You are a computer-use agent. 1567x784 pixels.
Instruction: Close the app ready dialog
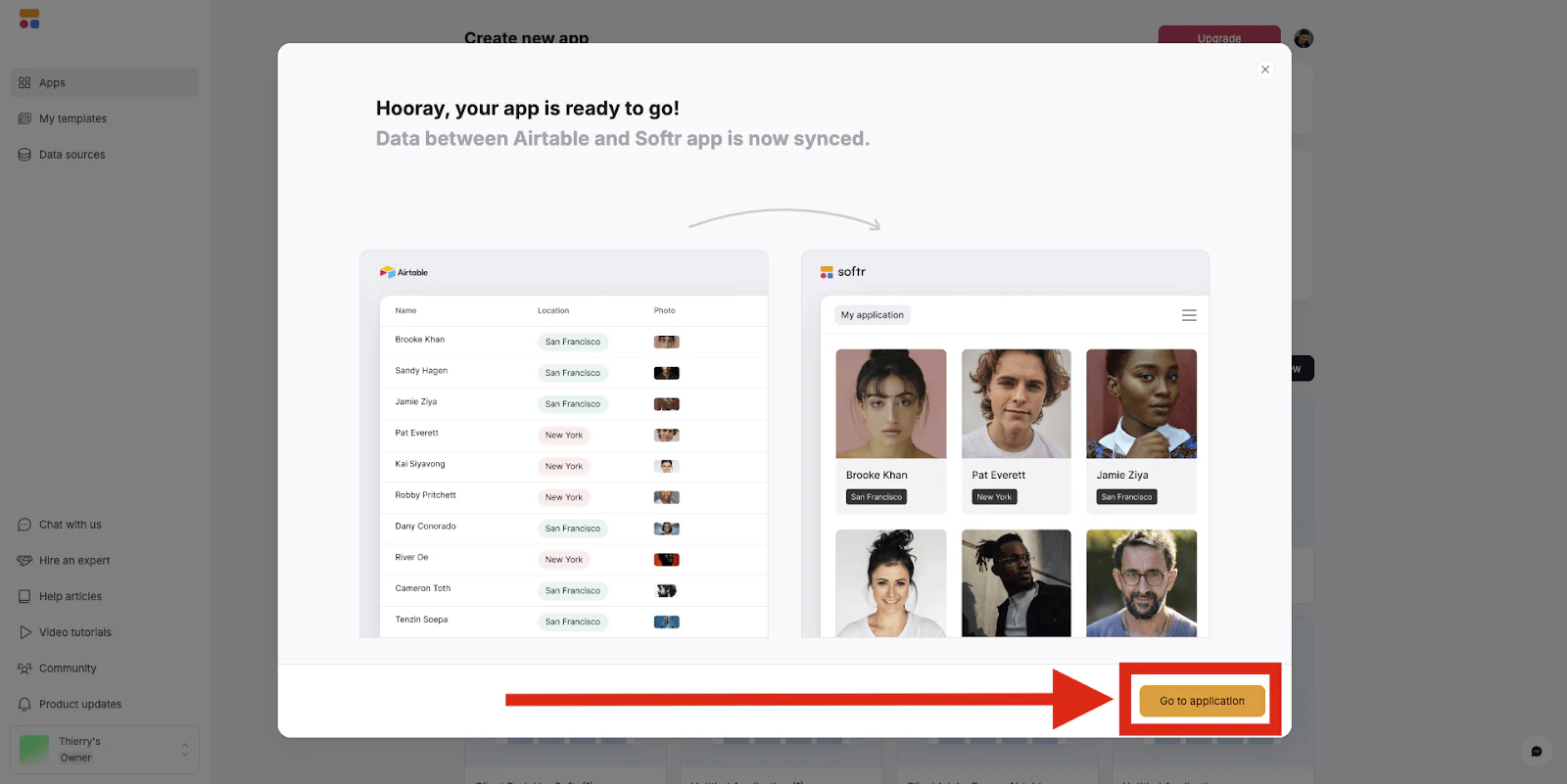pyautogui.click(x=1265, y=69)
